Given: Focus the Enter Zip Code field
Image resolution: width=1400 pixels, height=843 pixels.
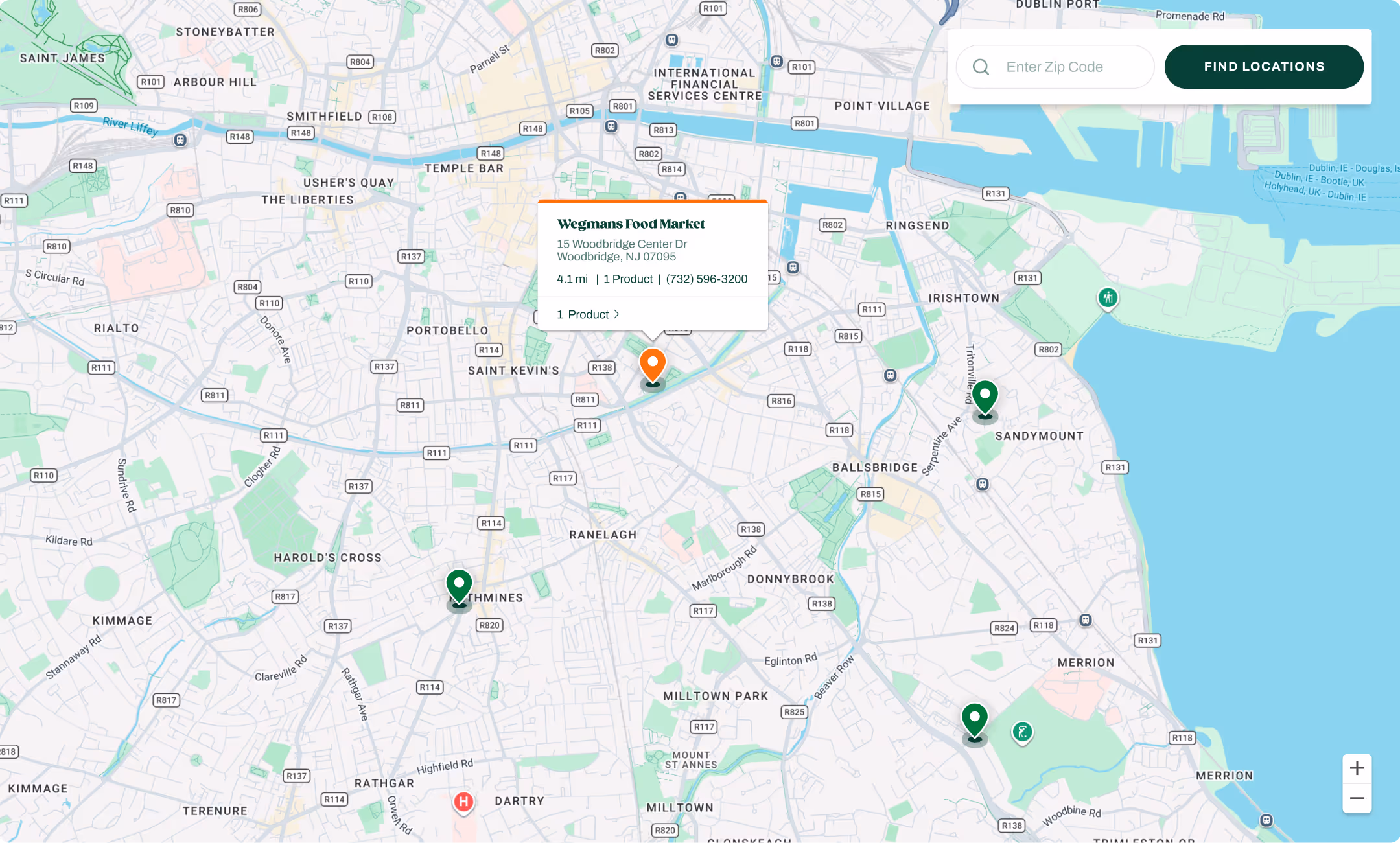Looking at the screenshot, I should [1055, 67].
